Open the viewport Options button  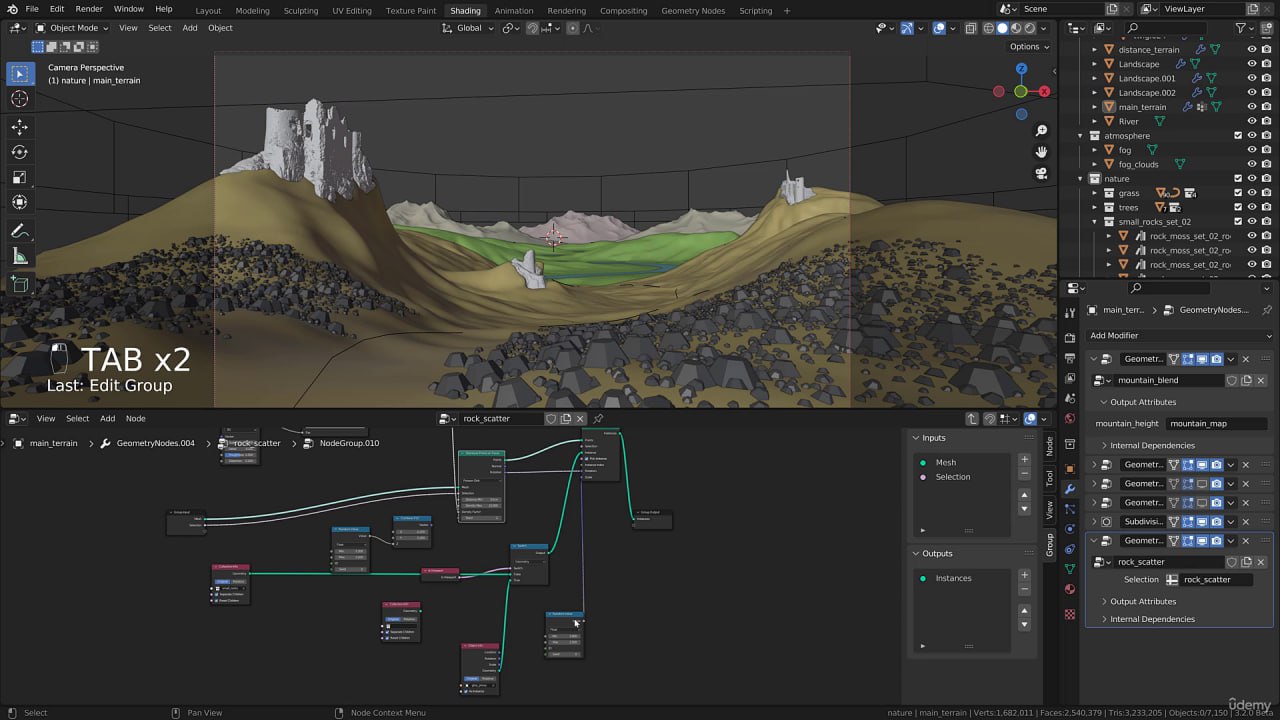(1029, 47)
